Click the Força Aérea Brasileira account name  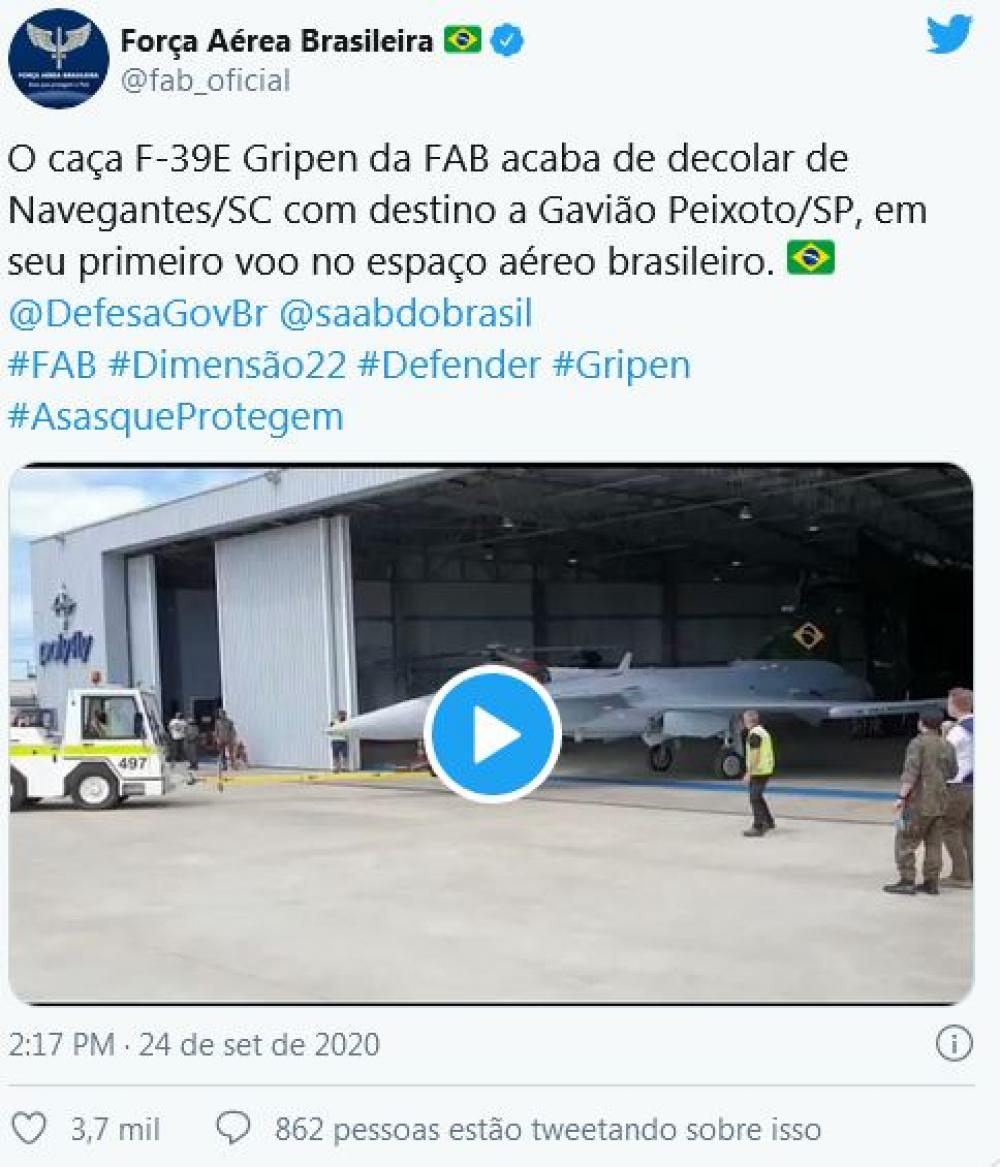click(276, 41)
